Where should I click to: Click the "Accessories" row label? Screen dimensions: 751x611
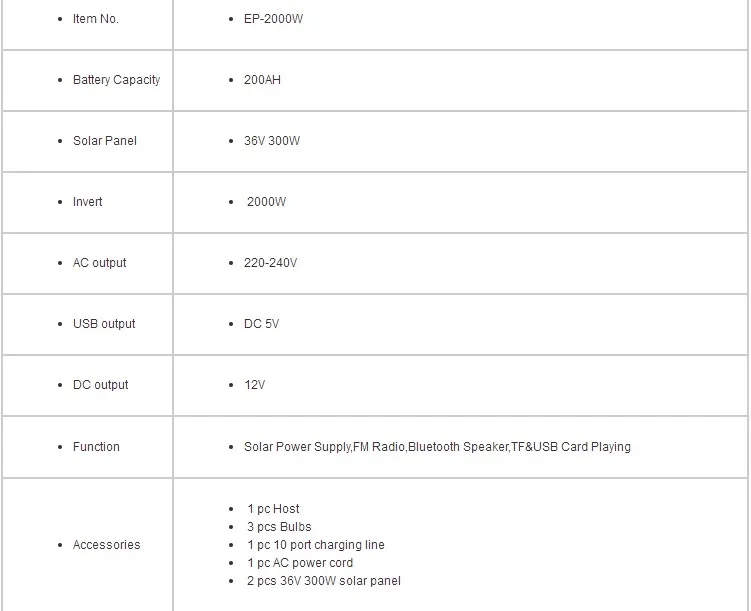(106, 545)
